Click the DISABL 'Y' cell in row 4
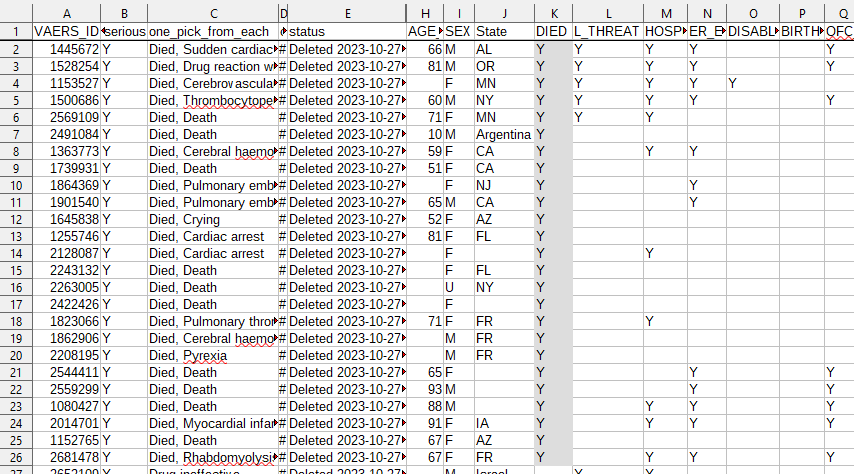The image size is (854, 474). click(753, 83)
